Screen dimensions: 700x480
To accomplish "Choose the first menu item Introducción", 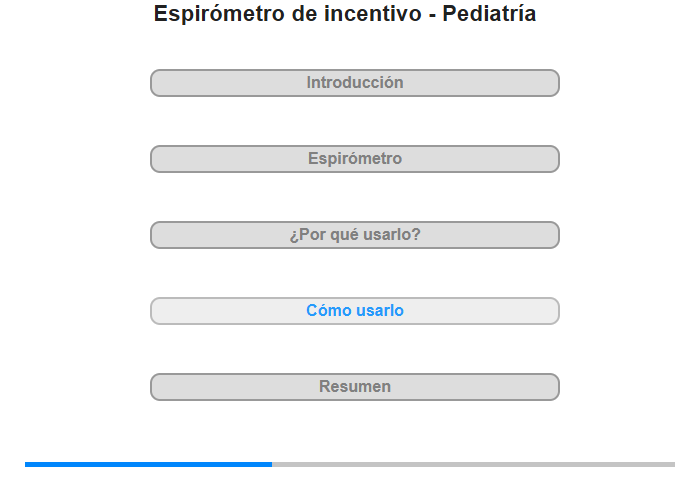I will coord(354,83).
